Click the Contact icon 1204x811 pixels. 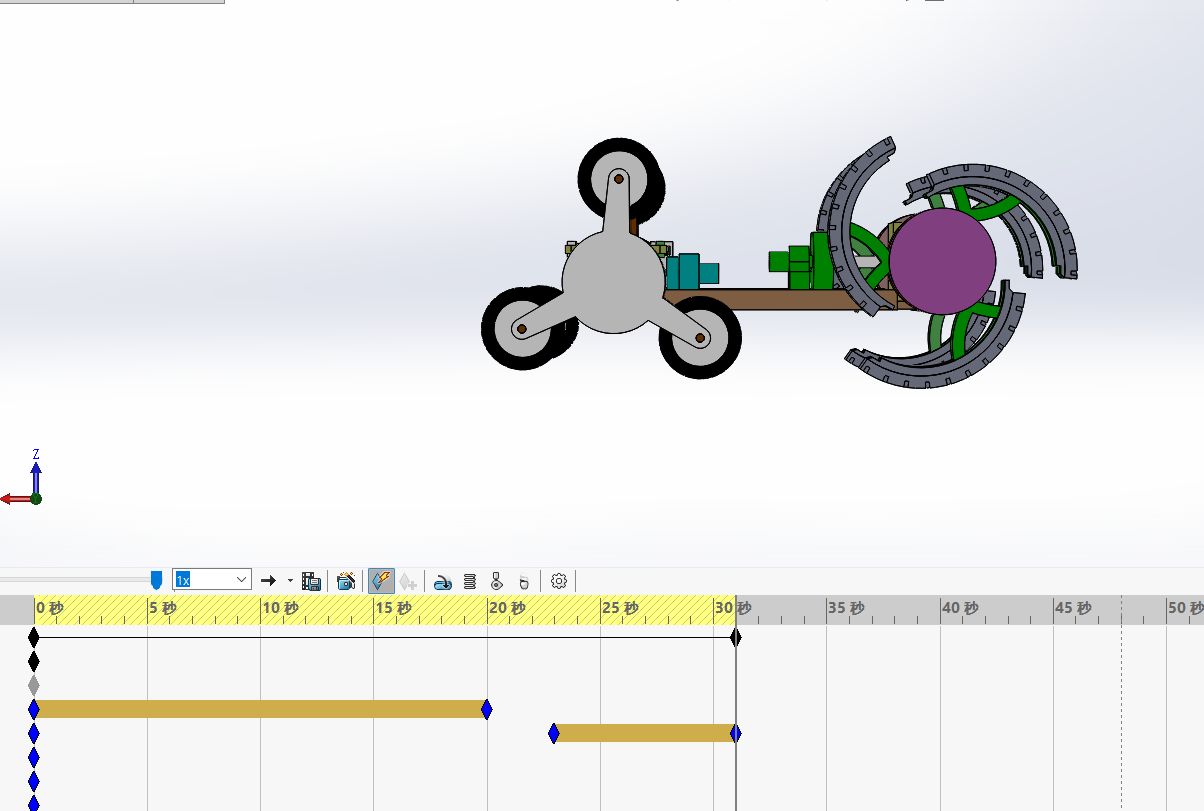pyautogui.click(x=497, y=580)
